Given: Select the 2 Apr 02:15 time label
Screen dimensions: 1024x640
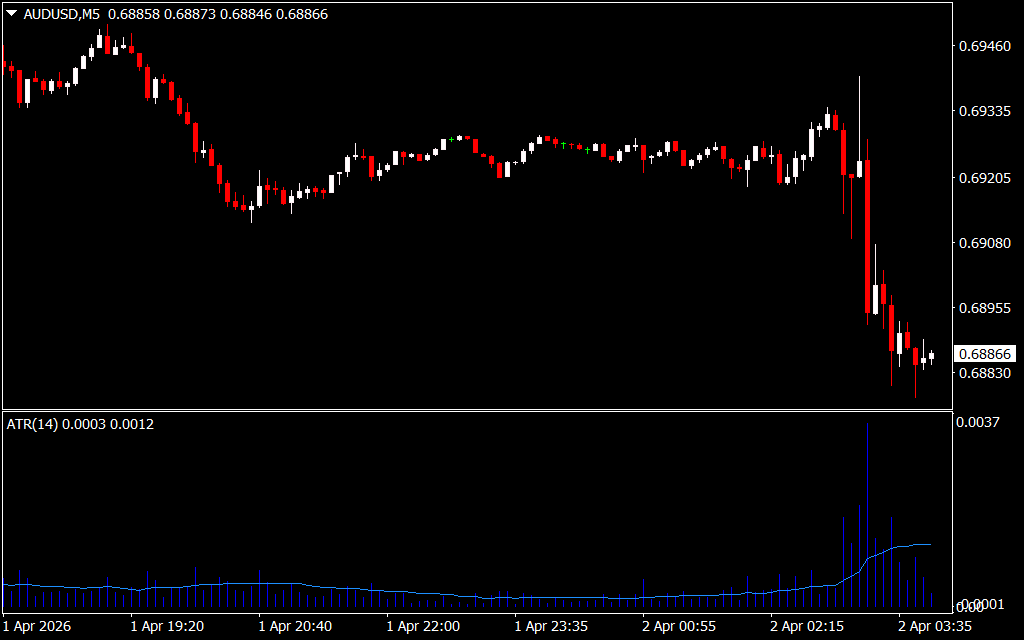Looking at the screenshot, I should click(x=807, y=626).
